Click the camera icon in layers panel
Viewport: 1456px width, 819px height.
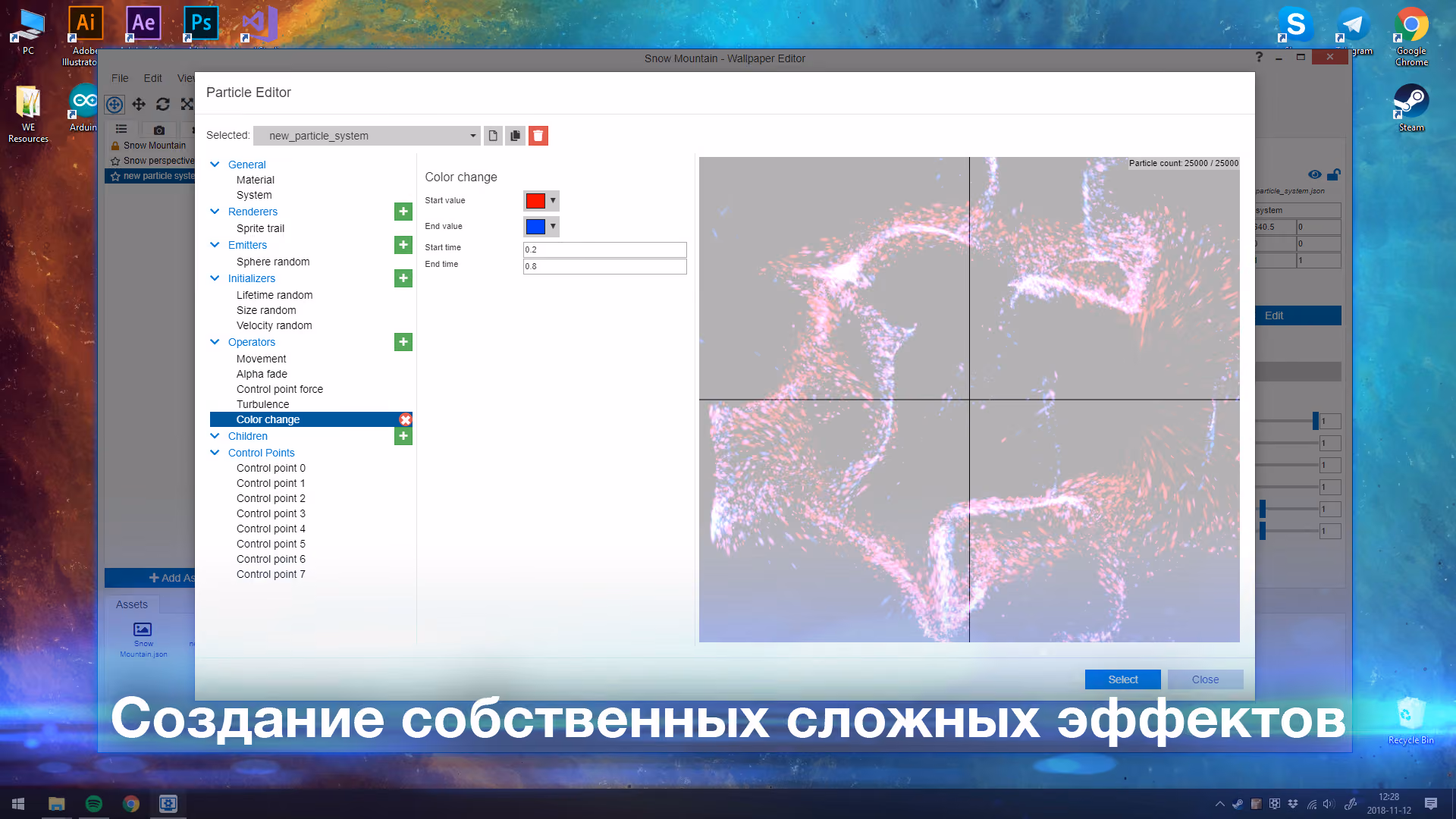158,130
